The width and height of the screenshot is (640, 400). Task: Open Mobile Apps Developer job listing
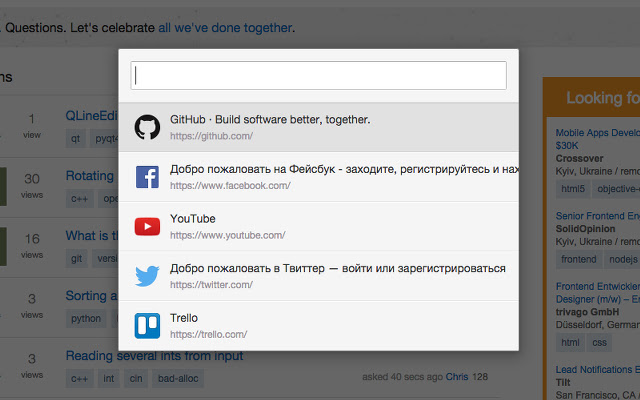598,139
